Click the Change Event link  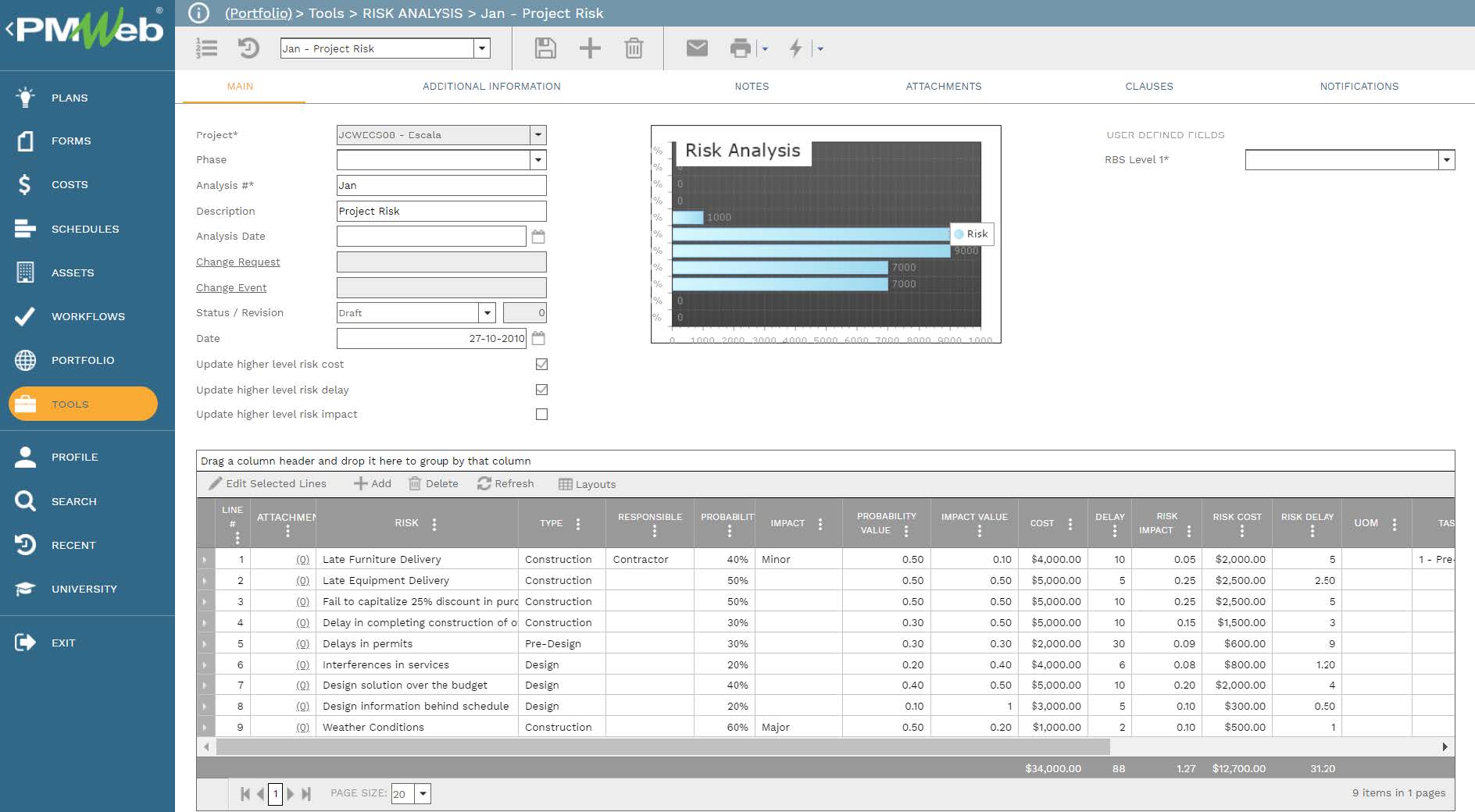[x=231, y=287]
